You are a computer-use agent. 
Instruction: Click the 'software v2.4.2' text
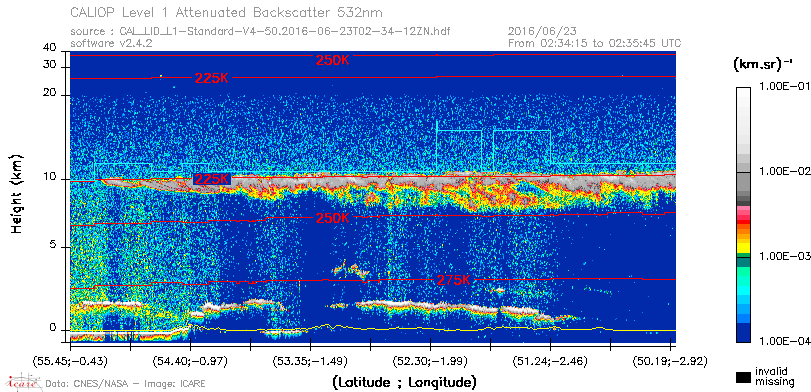111,43
